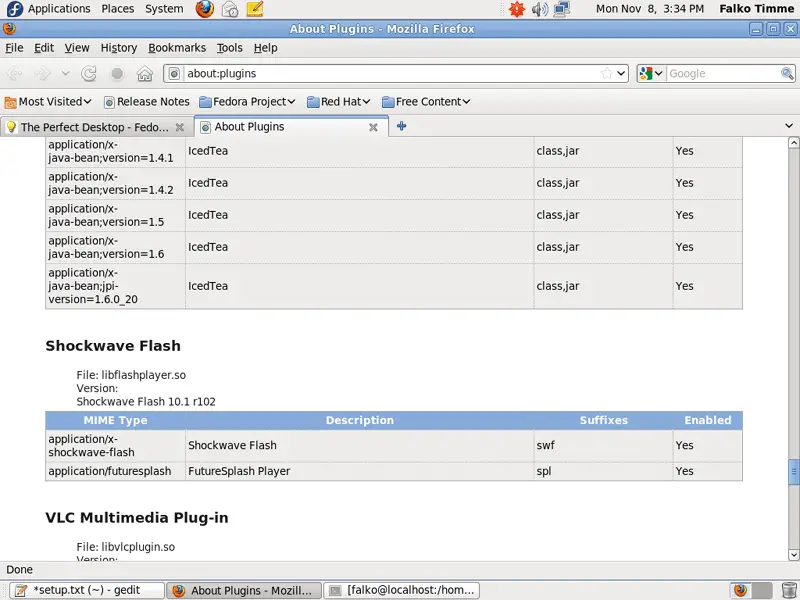Viewport: 800px width, 600px height.
Task: Click the Fedora logo in the panel
Action: 14,9
